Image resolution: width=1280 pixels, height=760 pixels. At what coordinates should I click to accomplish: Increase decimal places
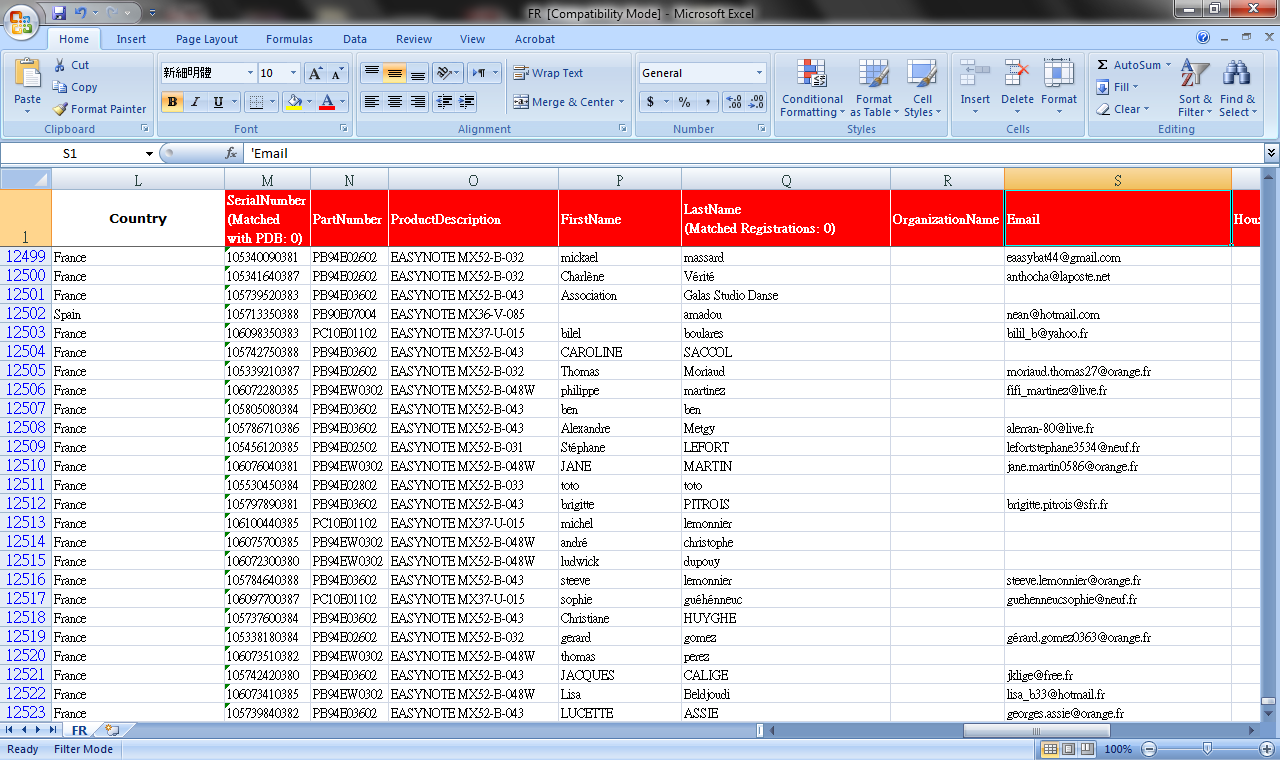734,102
